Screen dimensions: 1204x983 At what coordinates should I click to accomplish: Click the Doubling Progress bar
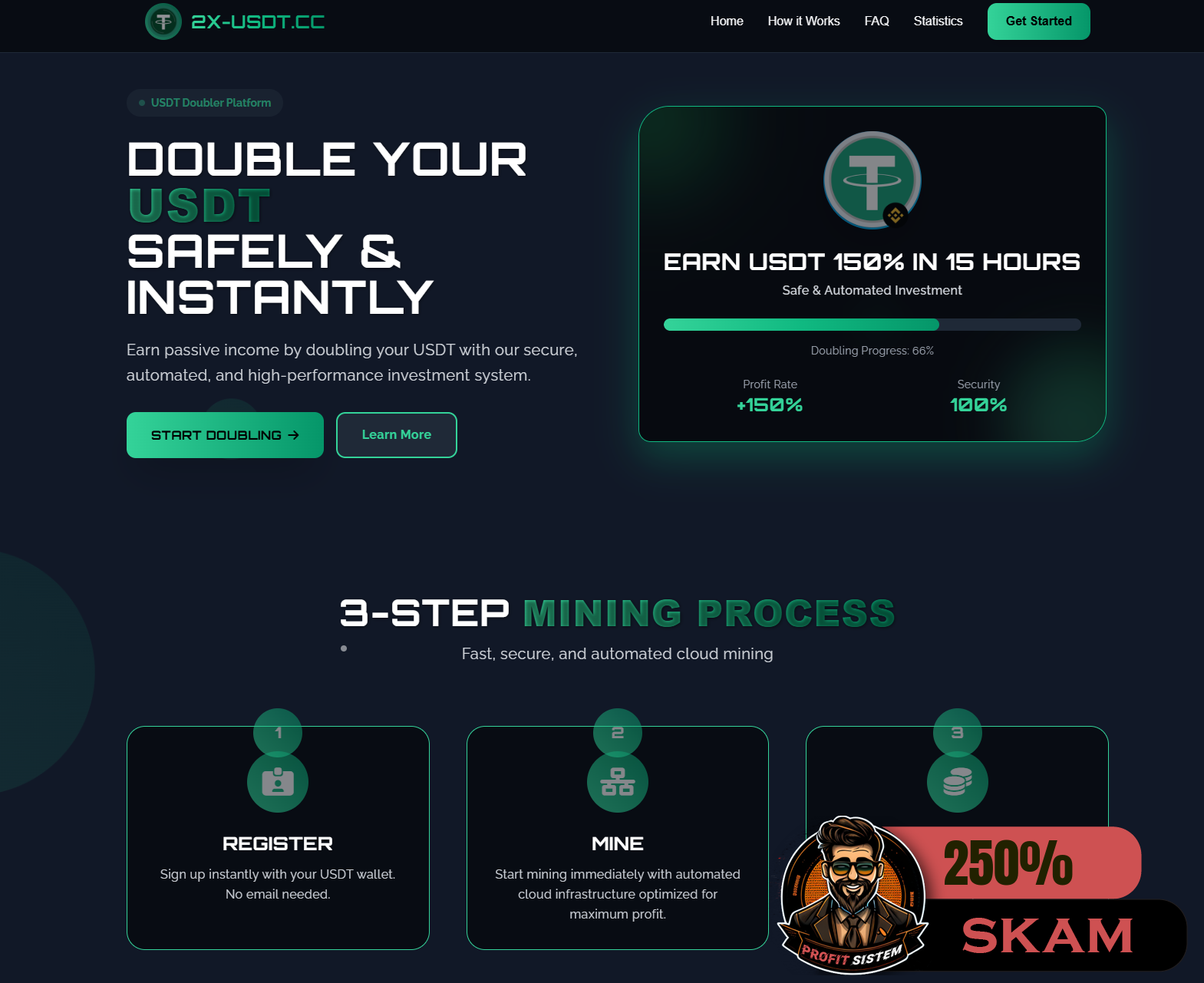[872, 325]
